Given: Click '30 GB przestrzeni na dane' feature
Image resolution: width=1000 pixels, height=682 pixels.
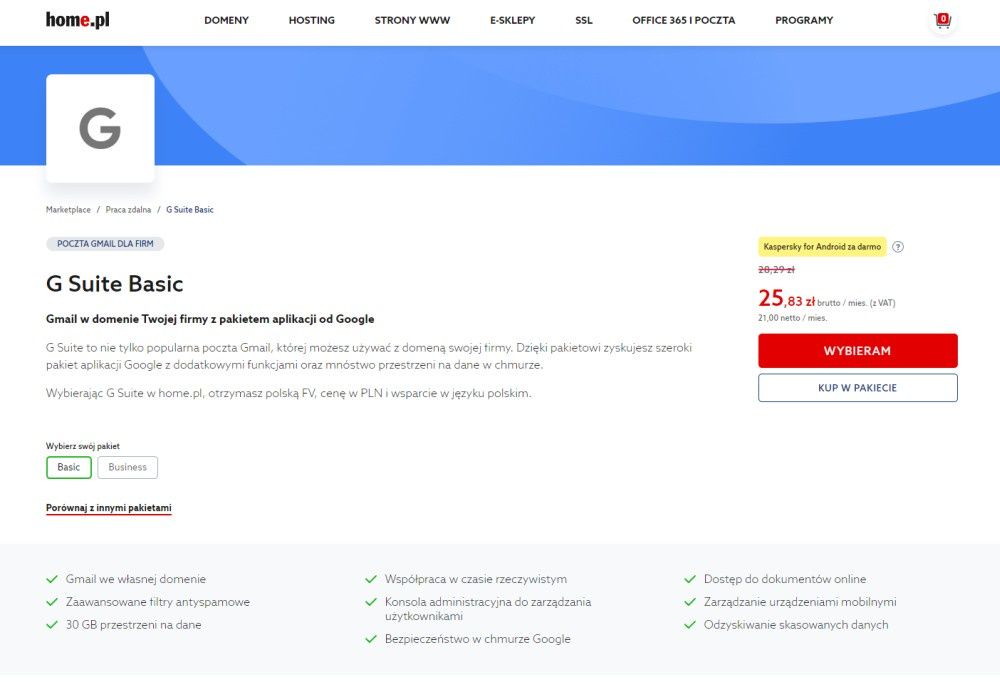Looking at the screenshot, I should [x=133, y=625].
